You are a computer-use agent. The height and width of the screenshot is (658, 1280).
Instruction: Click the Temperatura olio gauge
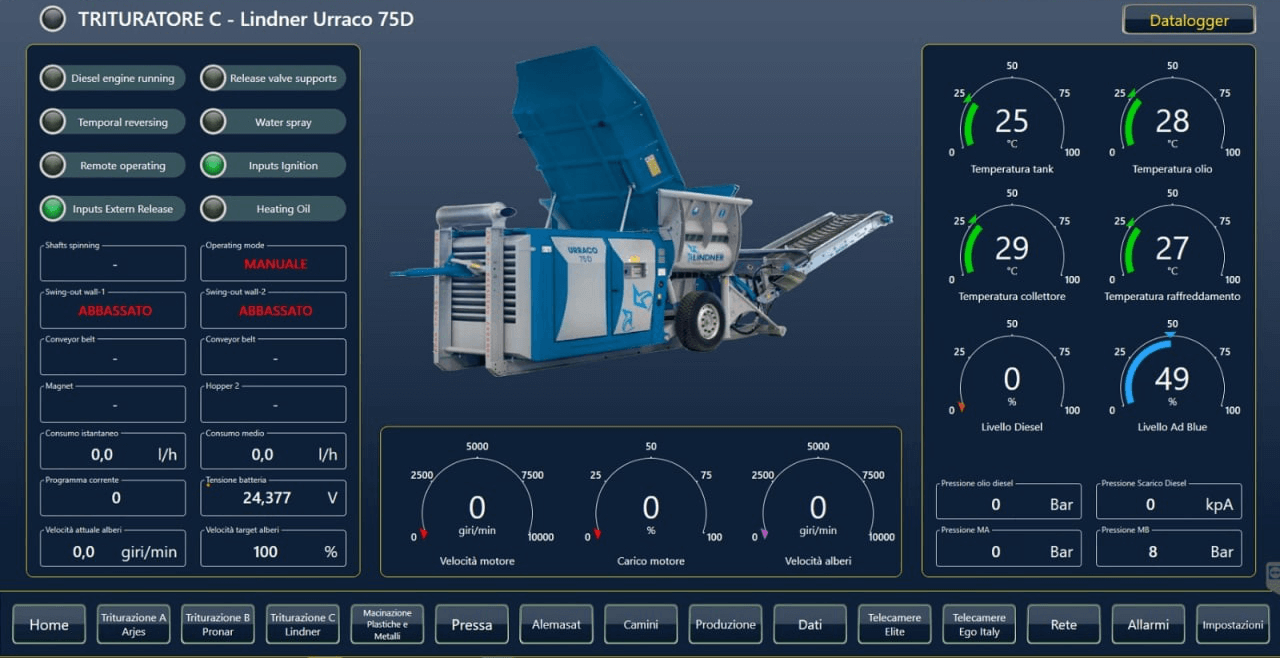coord(1172,117)
